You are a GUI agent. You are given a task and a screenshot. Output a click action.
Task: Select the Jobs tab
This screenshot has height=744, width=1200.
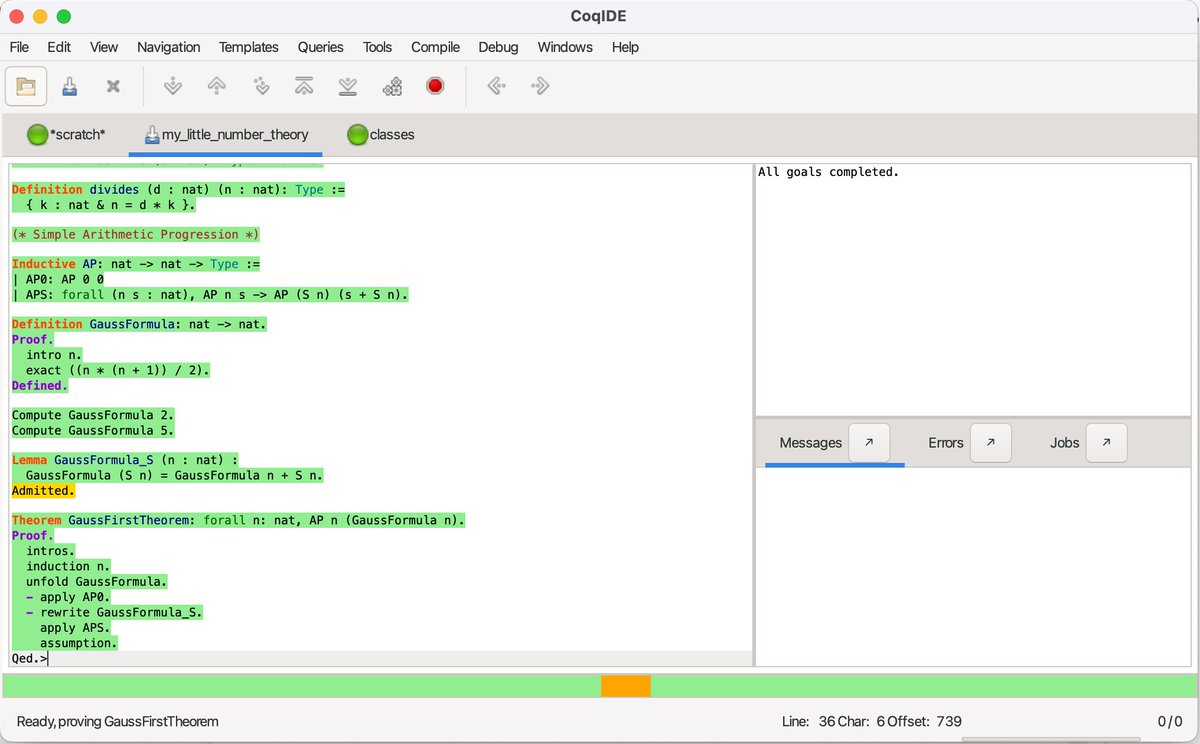tap(1065, 443)
